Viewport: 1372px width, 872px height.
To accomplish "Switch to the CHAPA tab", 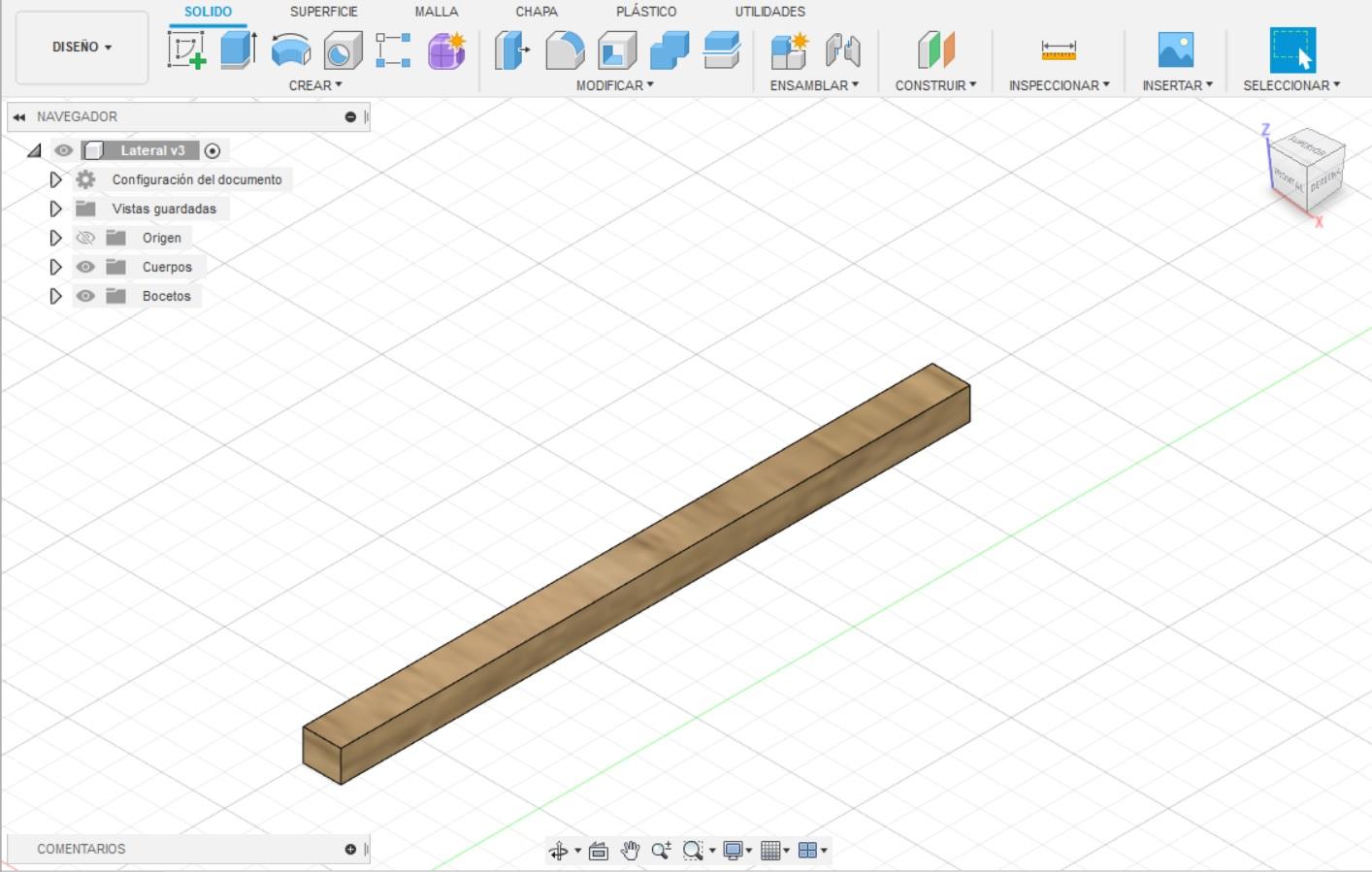I will (x=537, y=12).
